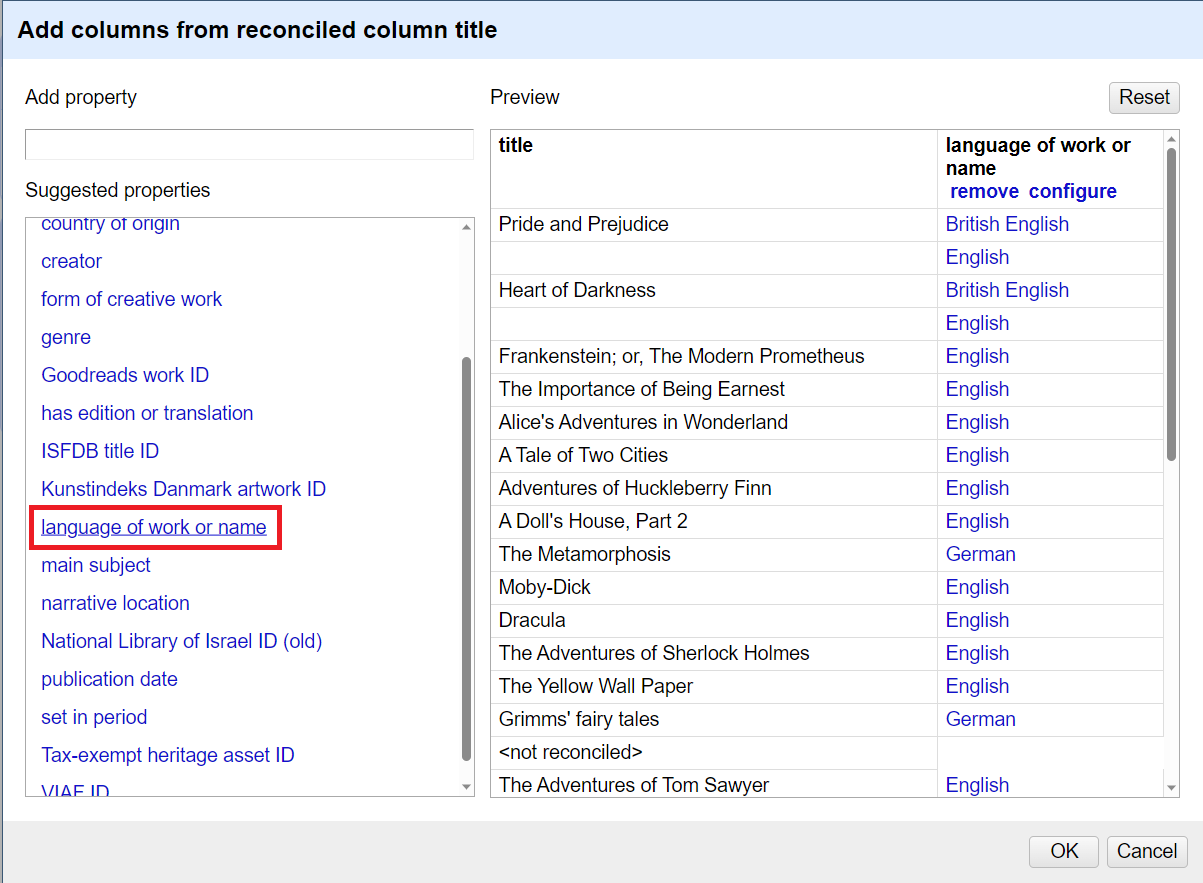Select the 'narrative location' property
This screenshot has height=883, width=1203.
[115, 603]
